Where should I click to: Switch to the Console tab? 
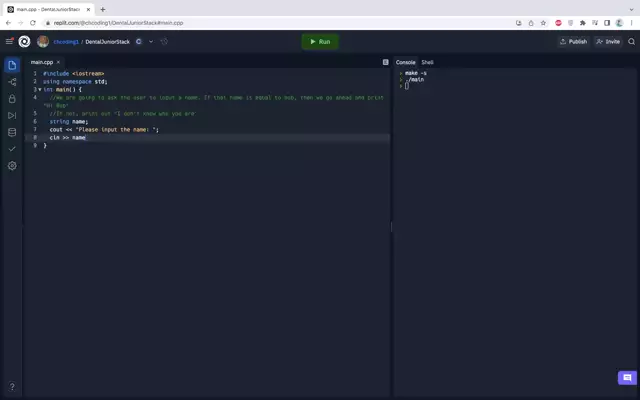tap(405, 62)
